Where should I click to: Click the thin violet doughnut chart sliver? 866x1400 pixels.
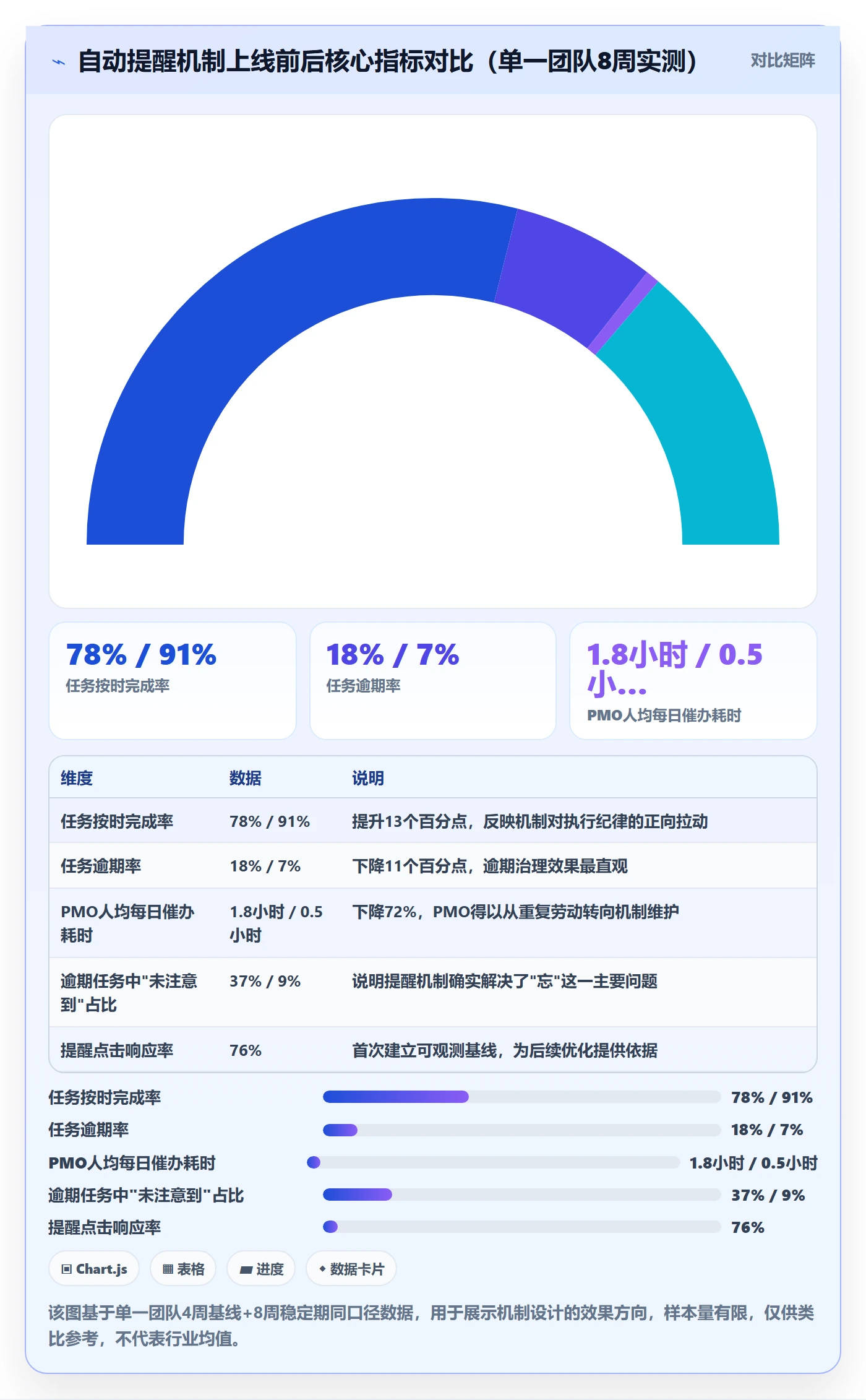click(x=622, y=314)
